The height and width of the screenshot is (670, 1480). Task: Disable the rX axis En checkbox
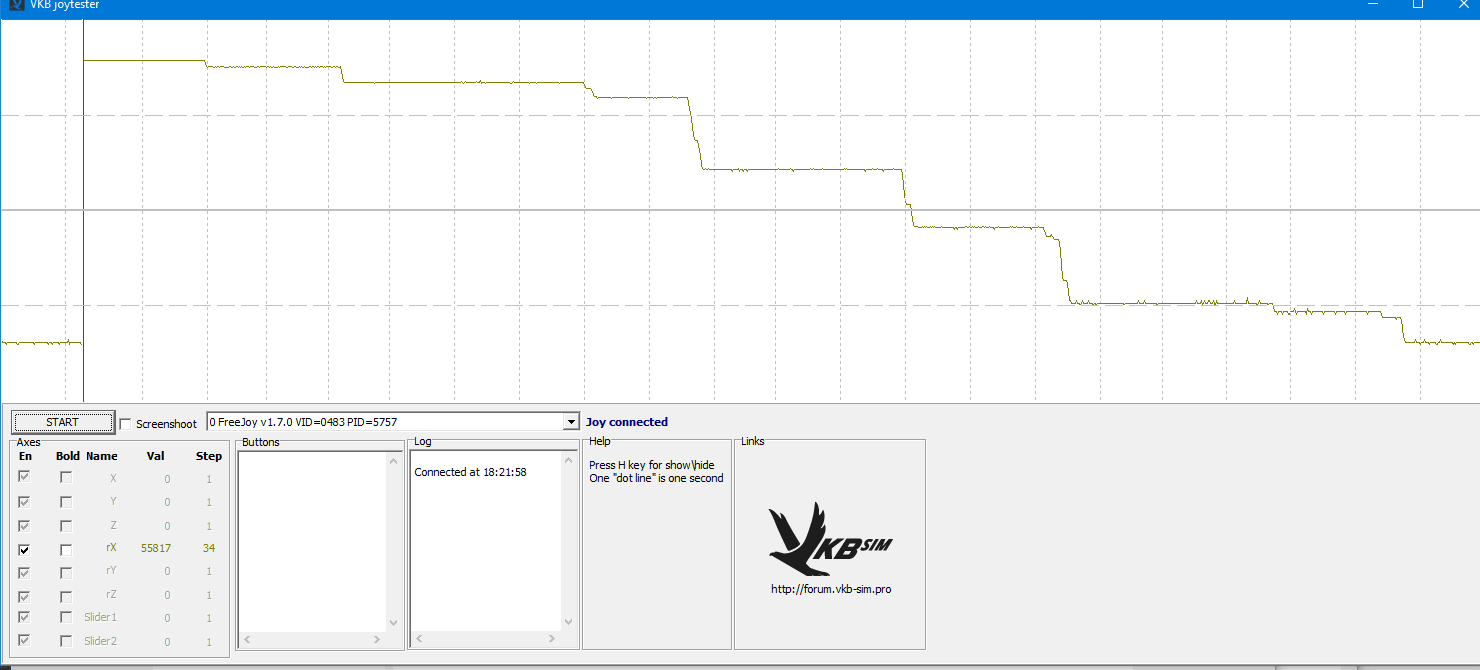click(x=24, y=549)
